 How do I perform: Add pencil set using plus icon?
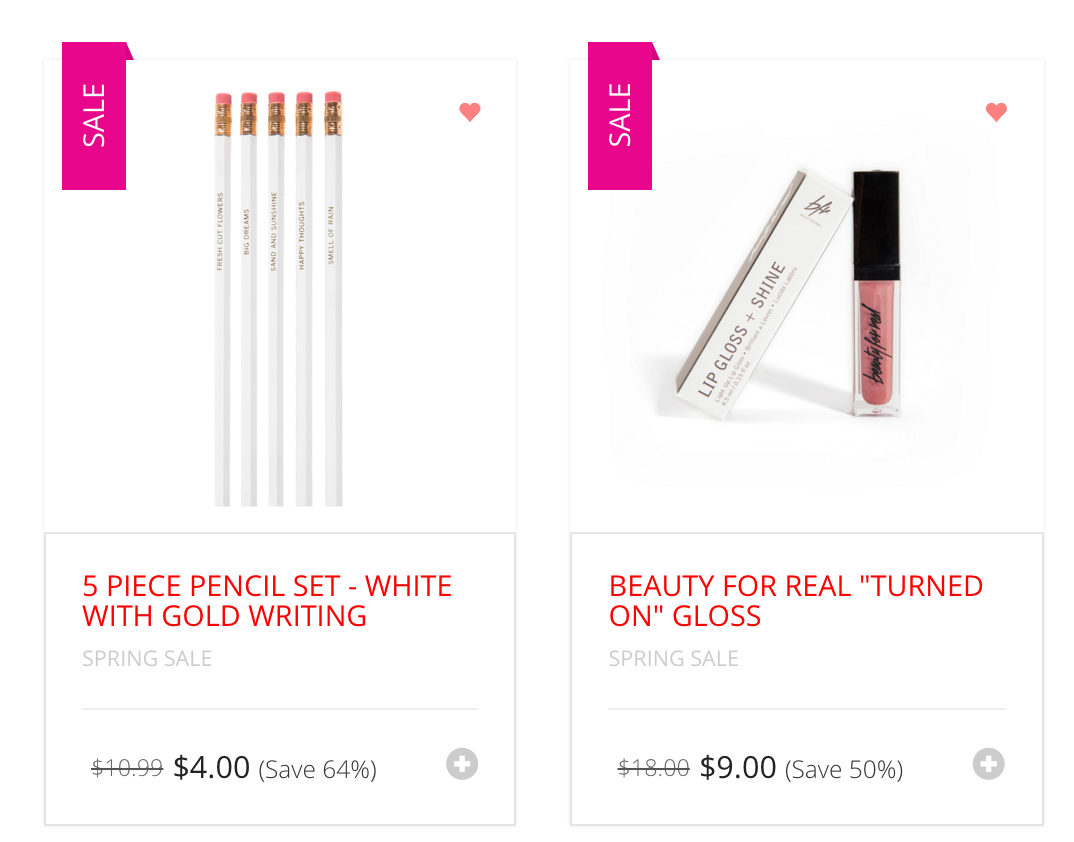tap(462, 764)
